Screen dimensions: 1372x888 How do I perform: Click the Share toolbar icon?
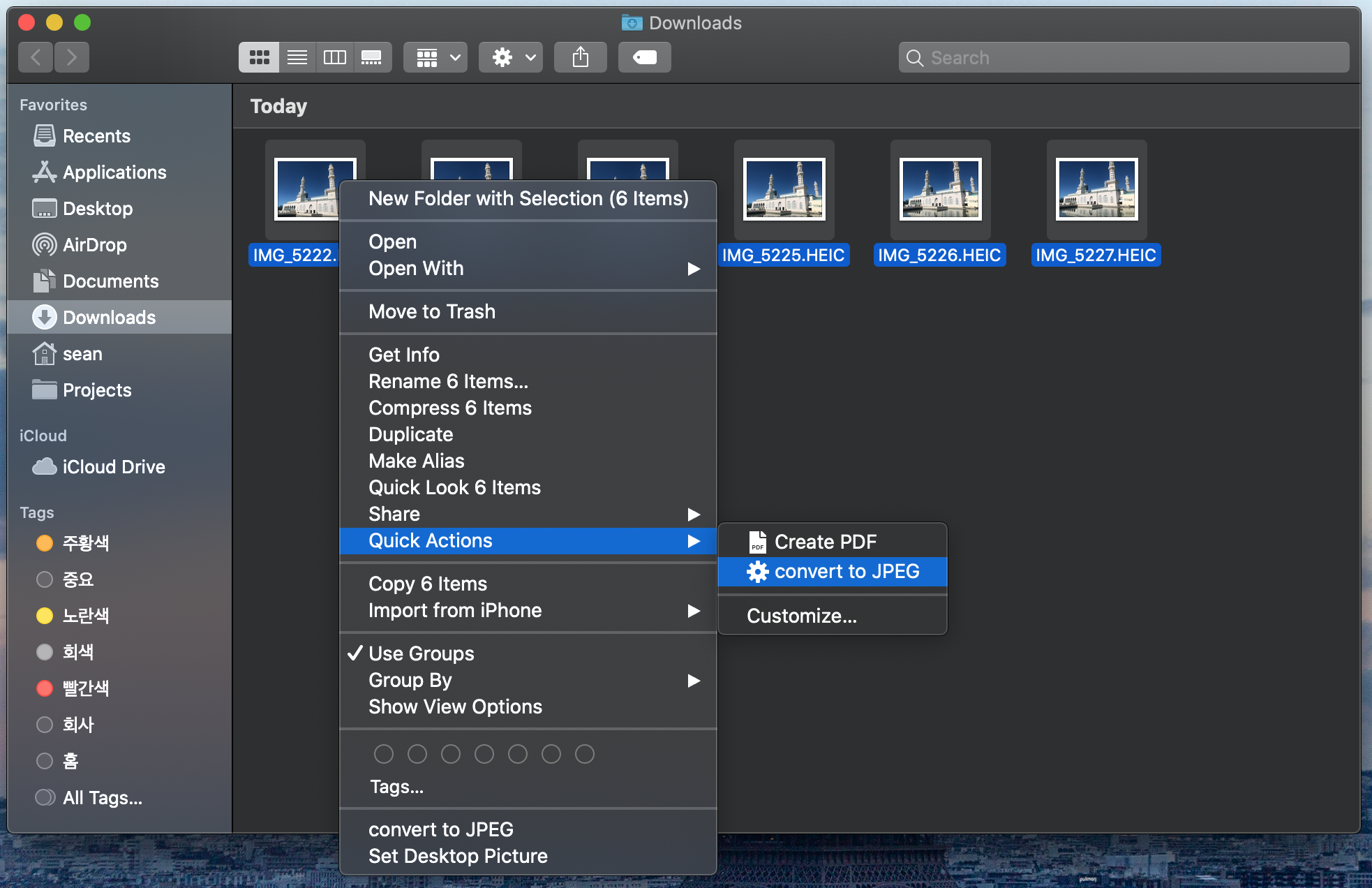[x=580, y=57]
